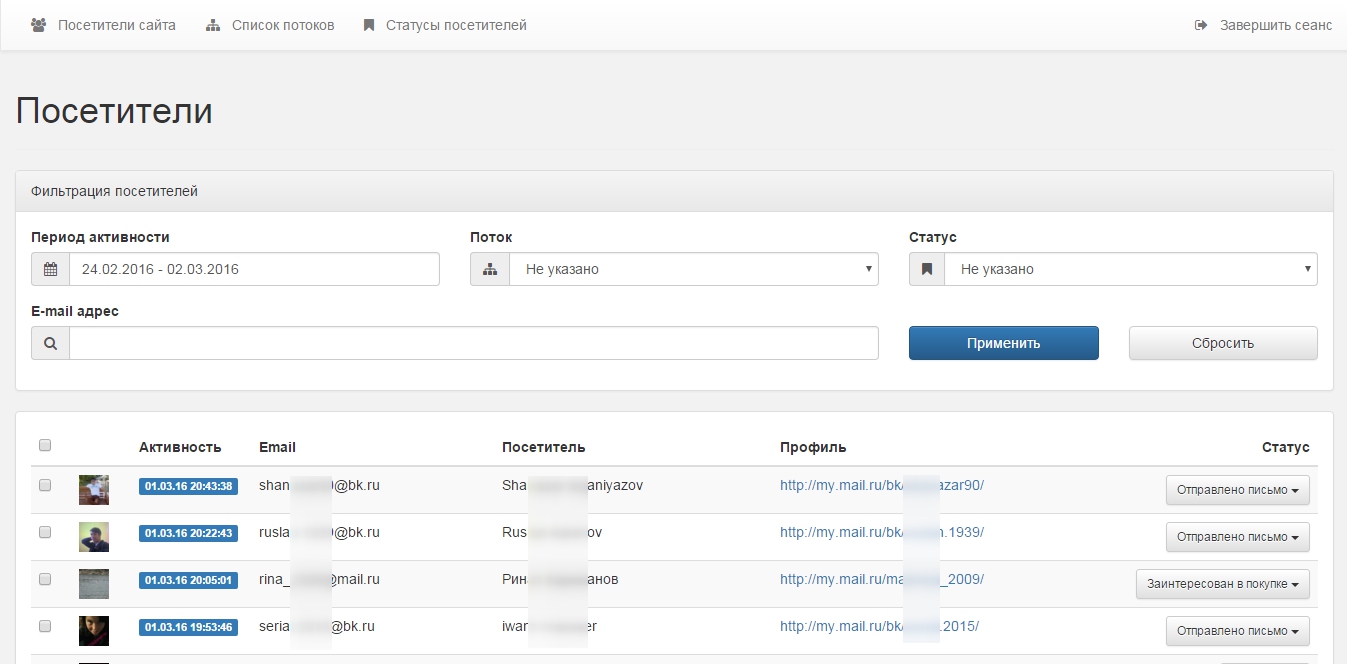Click the search icon beside E-mail field
The width and height of the screenshot is (1347, 664).
click(50, 343)
